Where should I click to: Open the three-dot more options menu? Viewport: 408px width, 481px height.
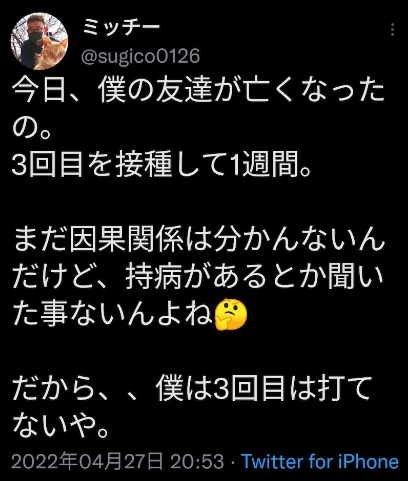(x=393, y=30)
